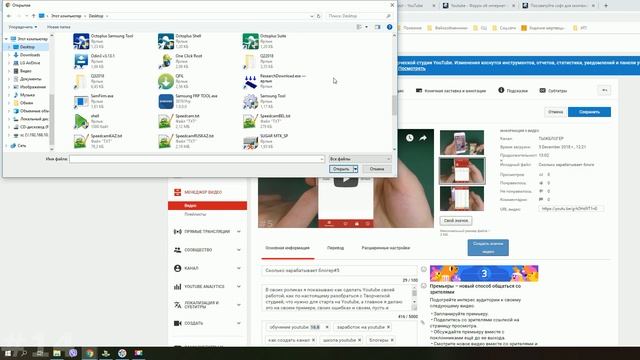The image size is (640, 360).
Task: Switch to the 'Расширенные настройки' tab
Action: 386,248
